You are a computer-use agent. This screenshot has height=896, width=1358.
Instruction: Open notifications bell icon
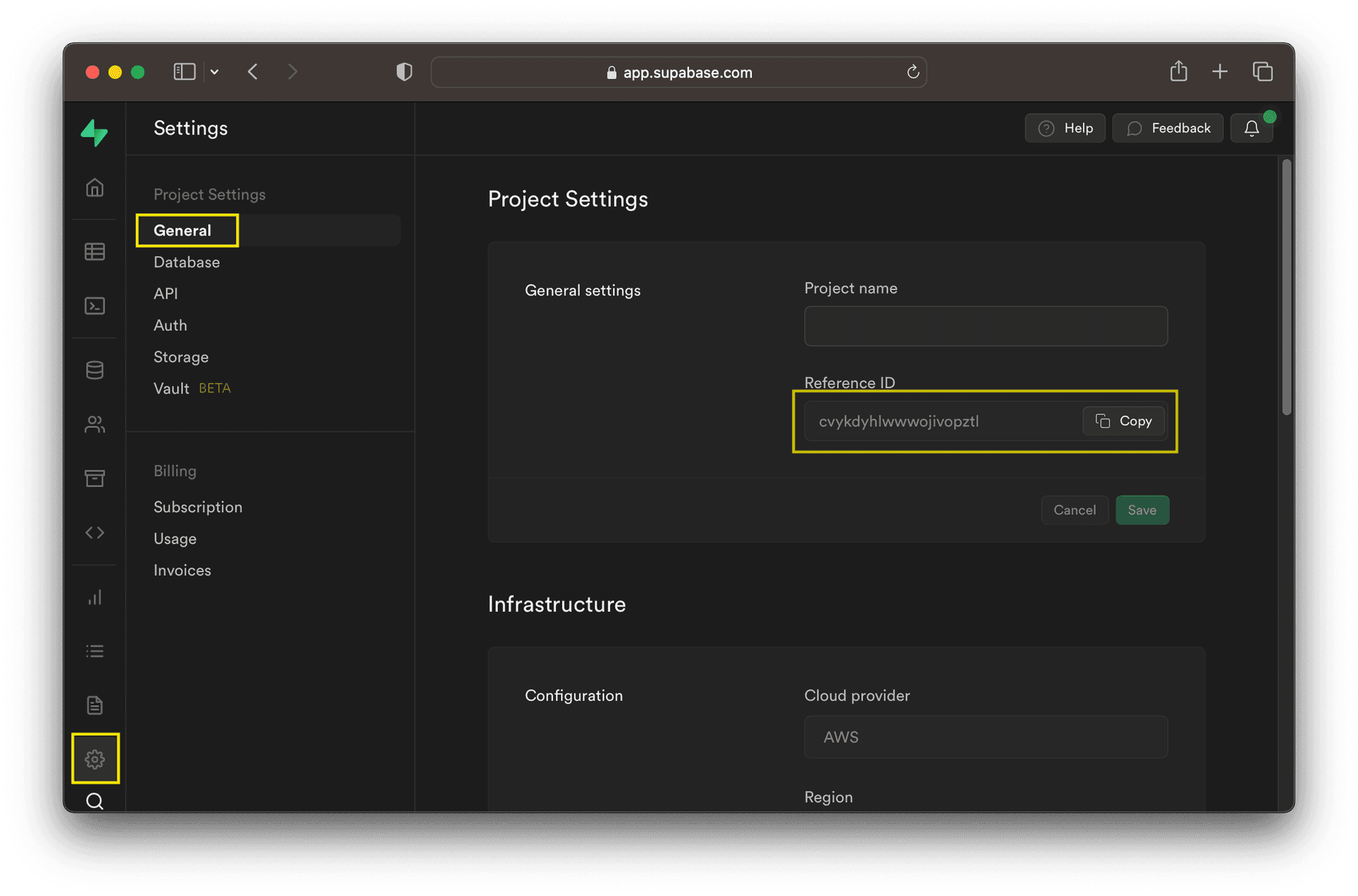tap(1251, 128)
